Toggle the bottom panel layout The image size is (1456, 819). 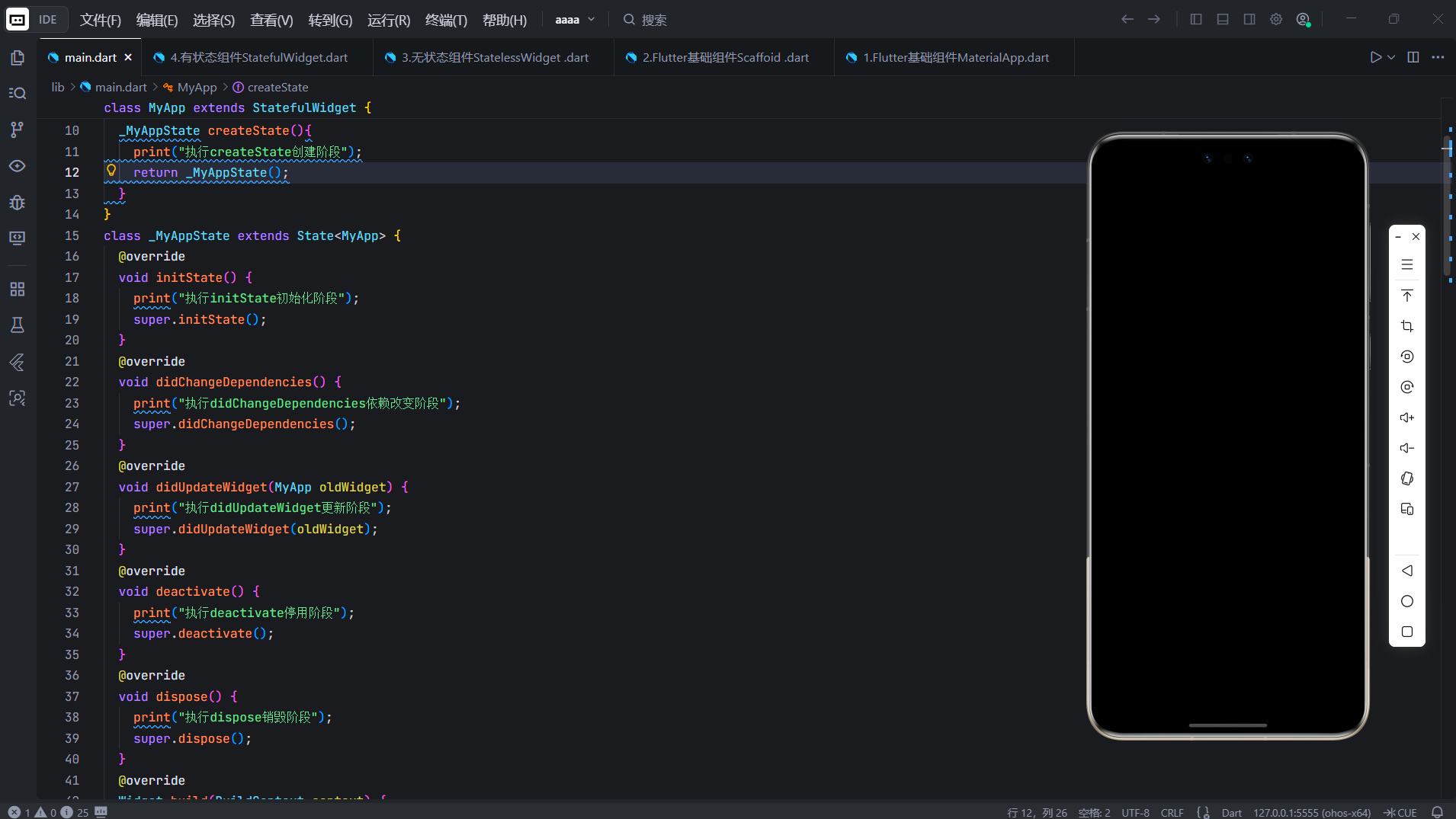point(1223,20)
